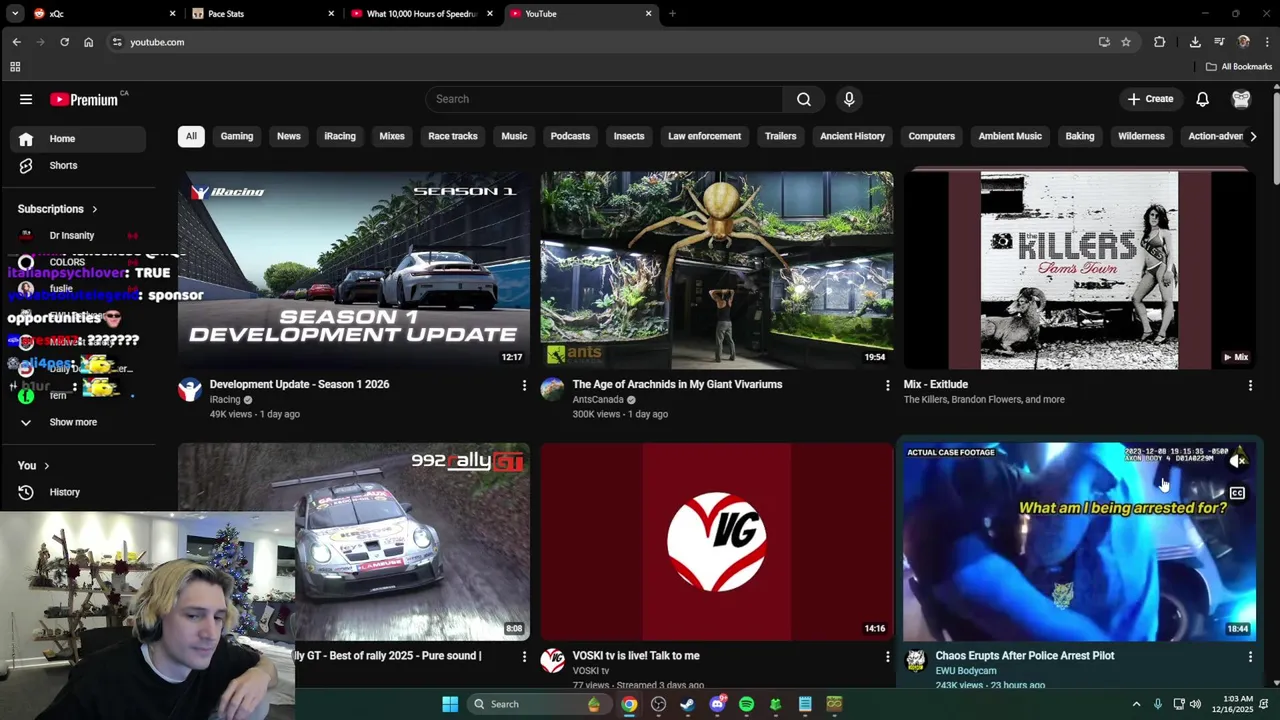Image resolution: width=1280 pixels, height=720 pixels.
Task: Open a new browser tab
Action: tap(672, 14)
